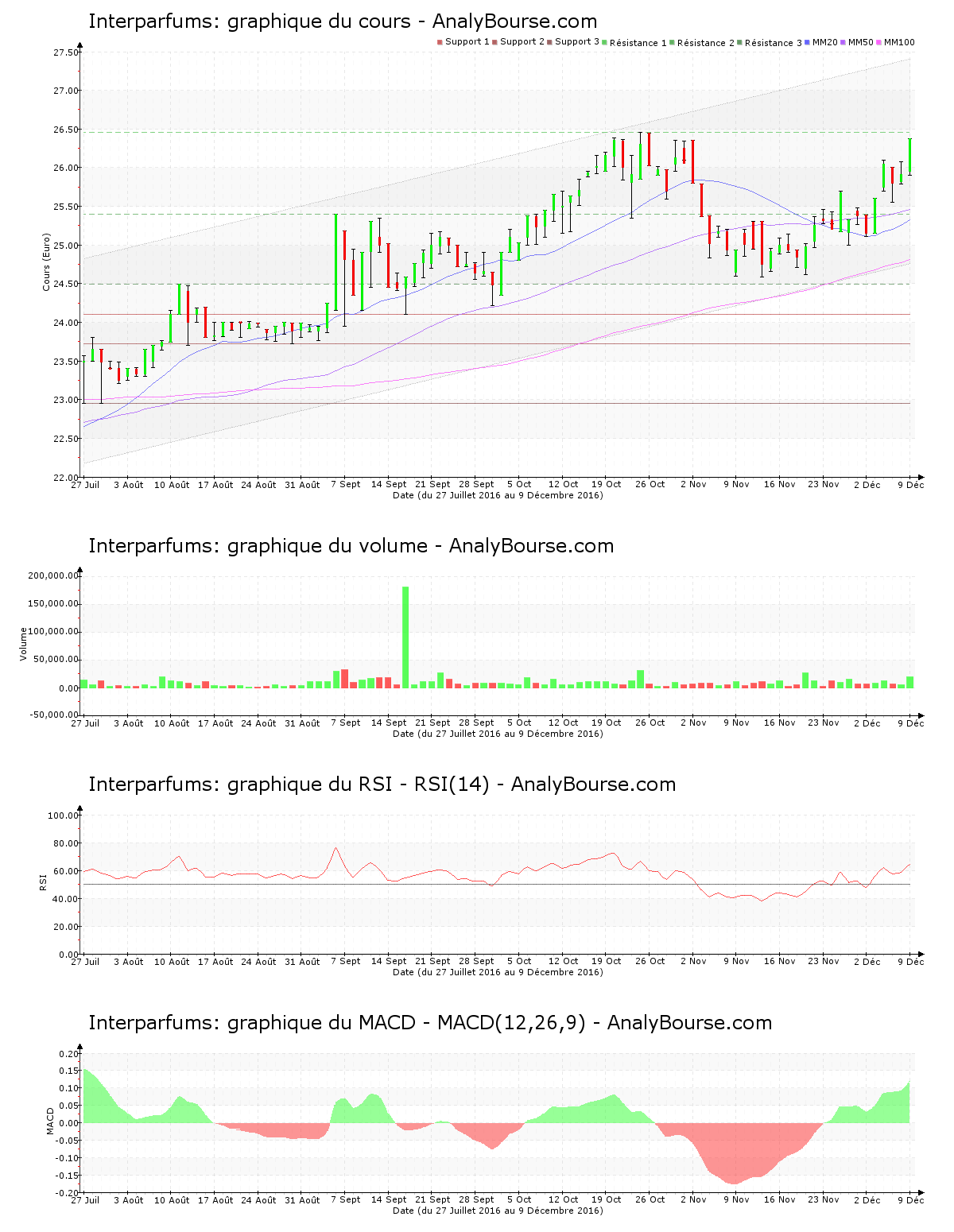
Task: Click the 'graphique du cours' chart title
Action: [x=343, y=21]
